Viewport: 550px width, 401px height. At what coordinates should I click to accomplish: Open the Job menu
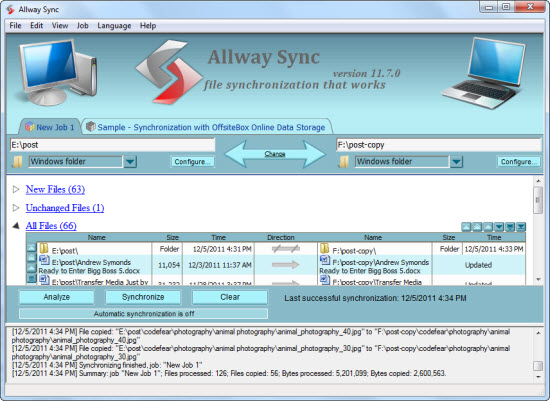click(82, 26)
